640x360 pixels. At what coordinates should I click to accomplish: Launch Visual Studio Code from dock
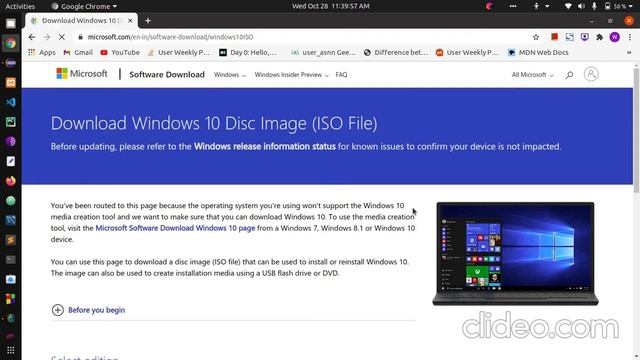[x=11, y=102]
